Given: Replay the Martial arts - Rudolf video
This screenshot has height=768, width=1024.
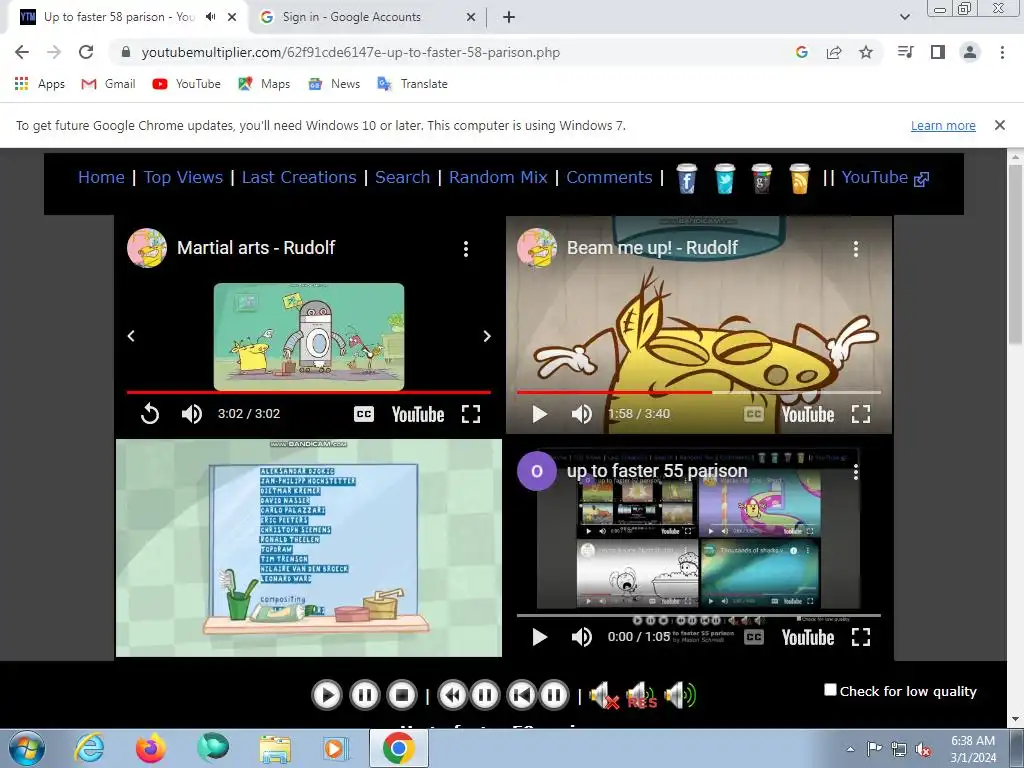Looking at the screenshot, I should click(x=150, y=413).
